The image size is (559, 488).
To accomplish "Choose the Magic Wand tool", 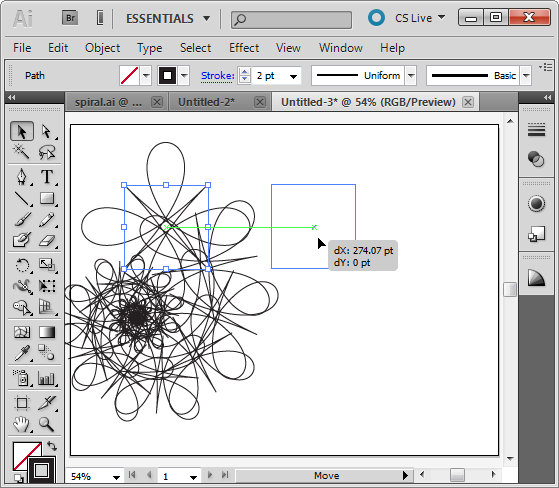I will pos(21,151).
